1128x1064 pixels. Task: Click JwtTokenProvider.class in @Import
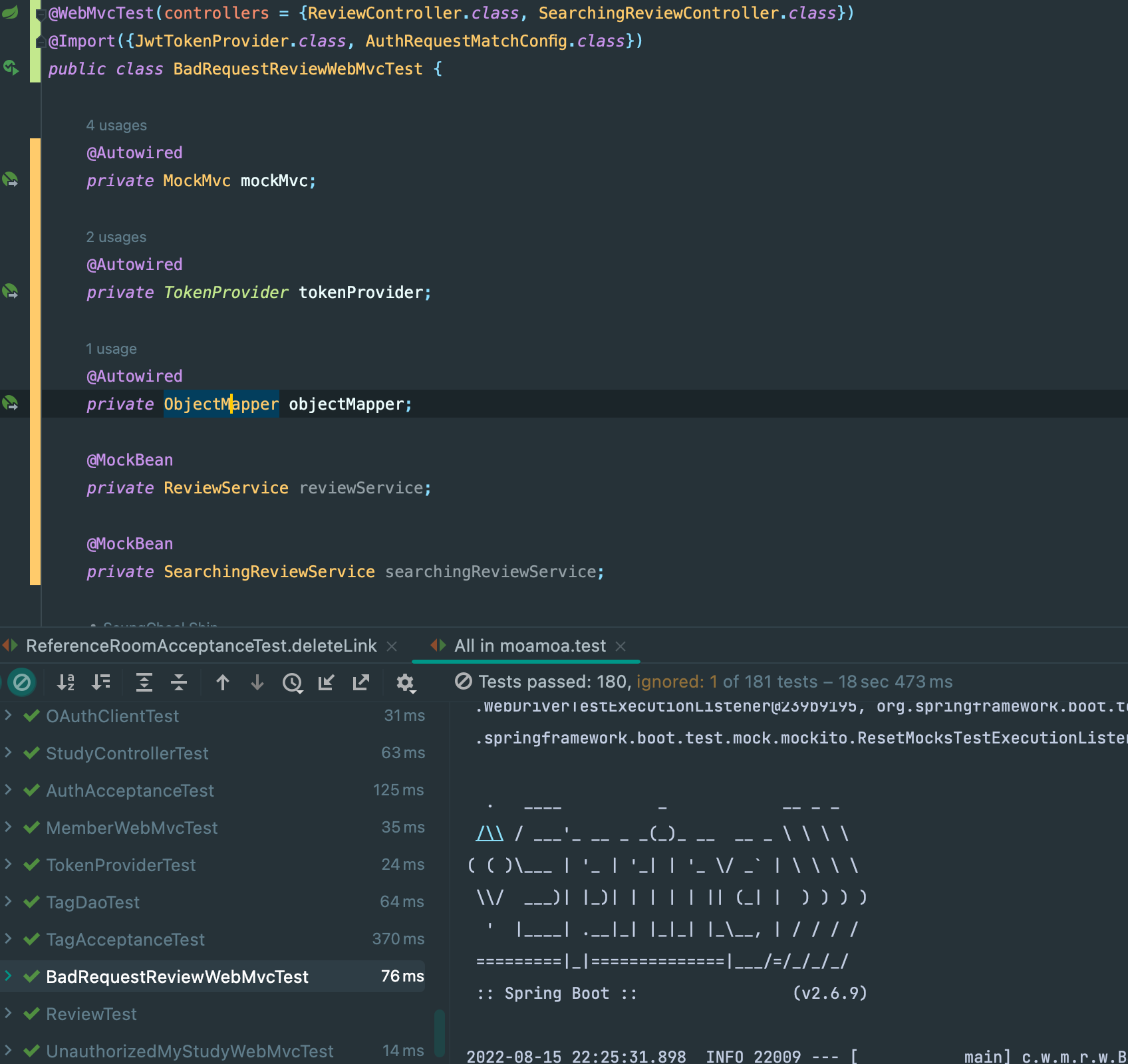coord(241,41)
